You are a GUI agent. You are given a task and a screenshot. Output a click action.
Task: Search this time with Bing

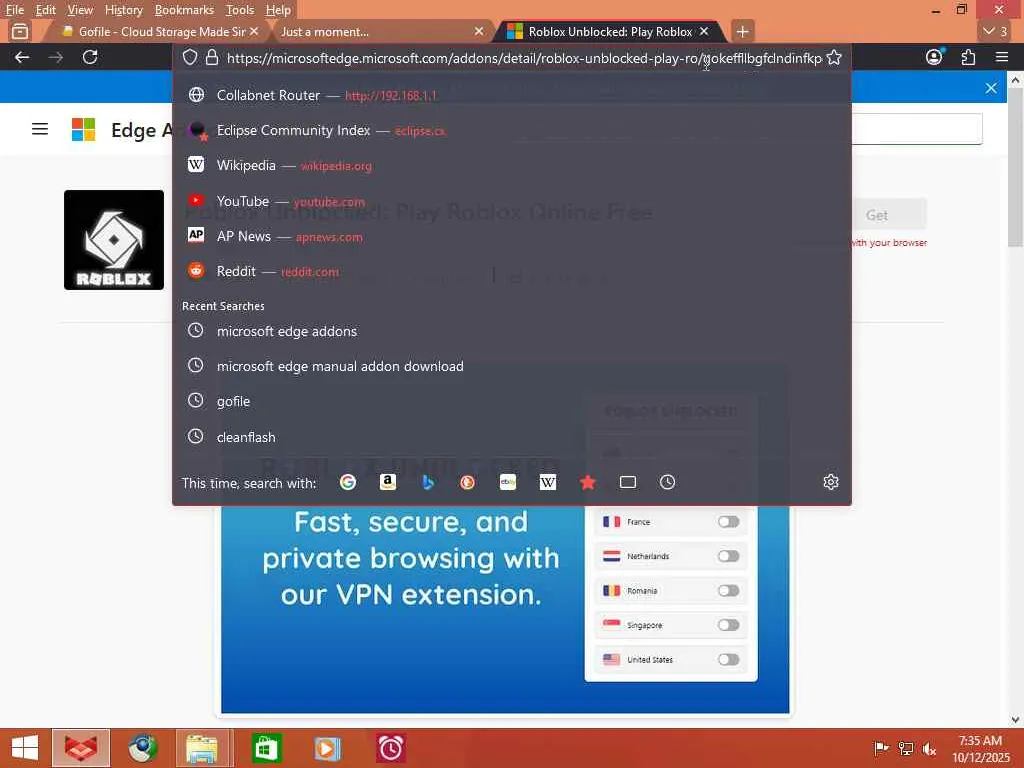click(x=428, y=483)
